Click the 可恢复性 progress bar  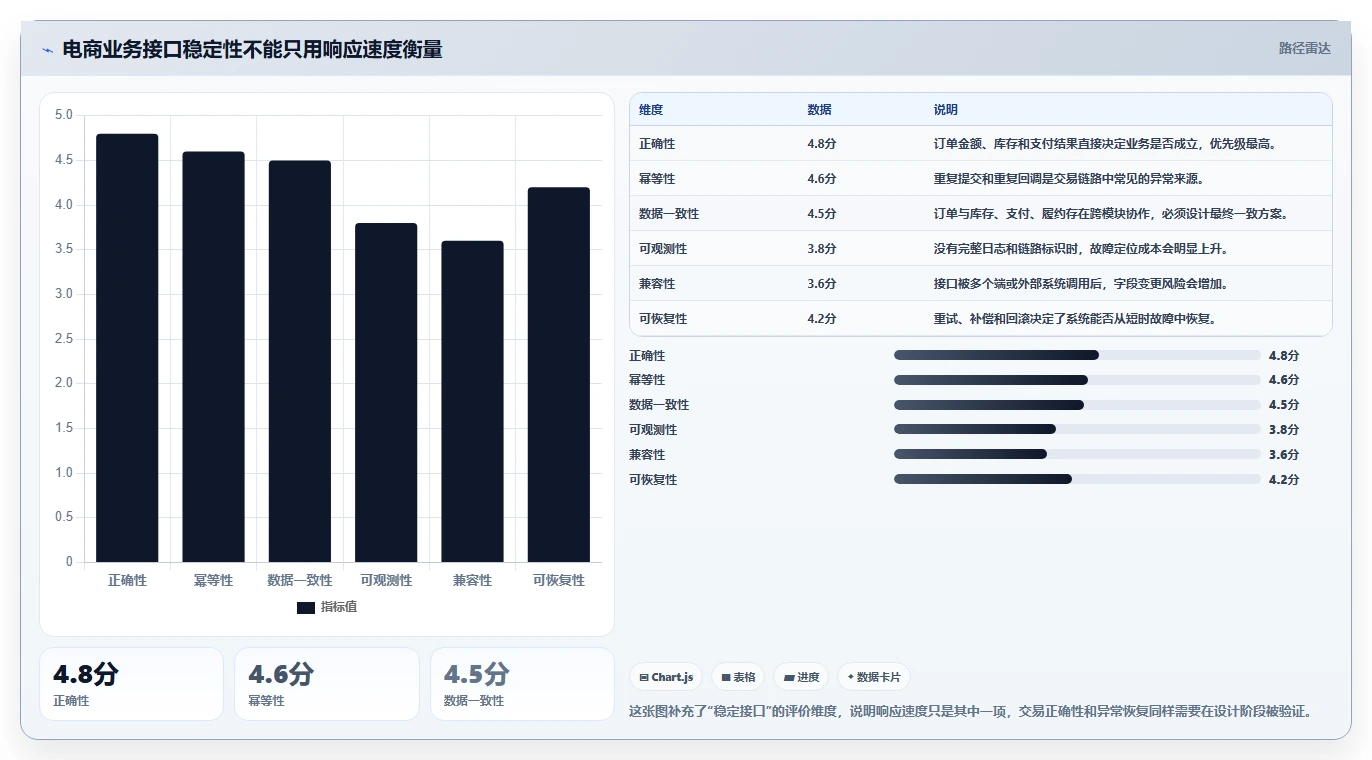point(1077,479)
